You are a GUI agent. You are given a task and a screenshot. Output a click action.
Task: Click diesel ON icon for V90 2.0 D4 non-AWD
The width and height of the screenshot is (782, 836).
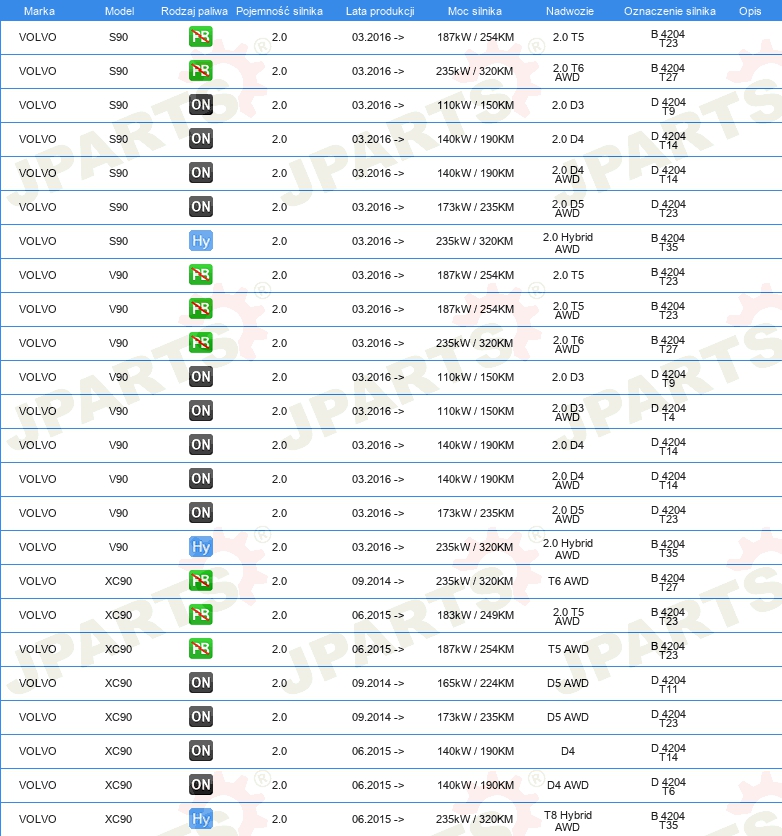coord(200,445)
